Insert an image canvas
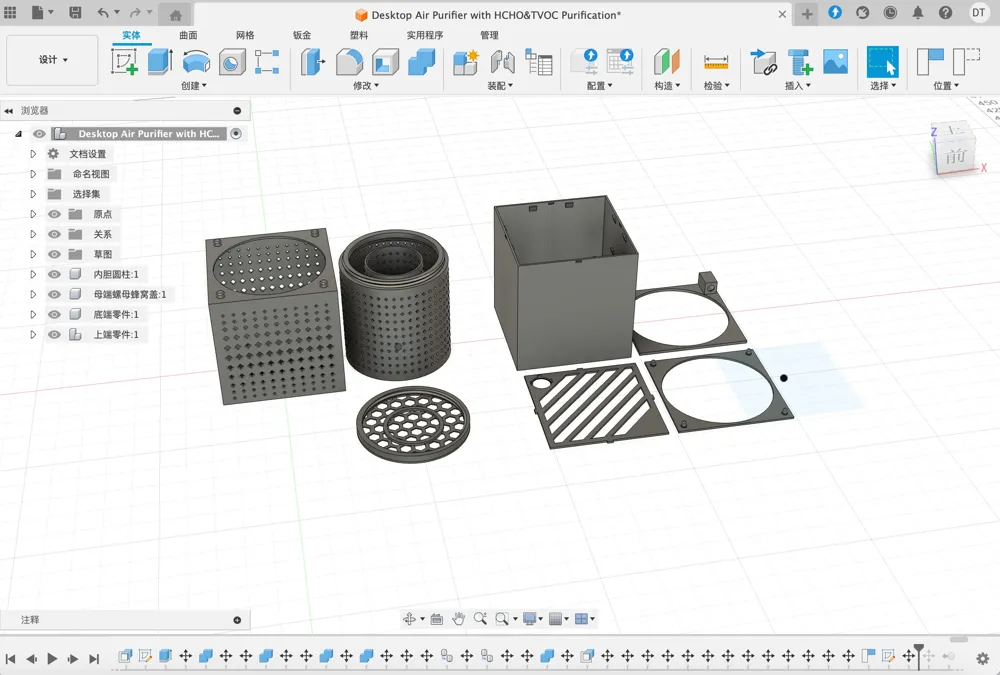The height and width of the screenshot is (675, 1000). coord(835,62)
